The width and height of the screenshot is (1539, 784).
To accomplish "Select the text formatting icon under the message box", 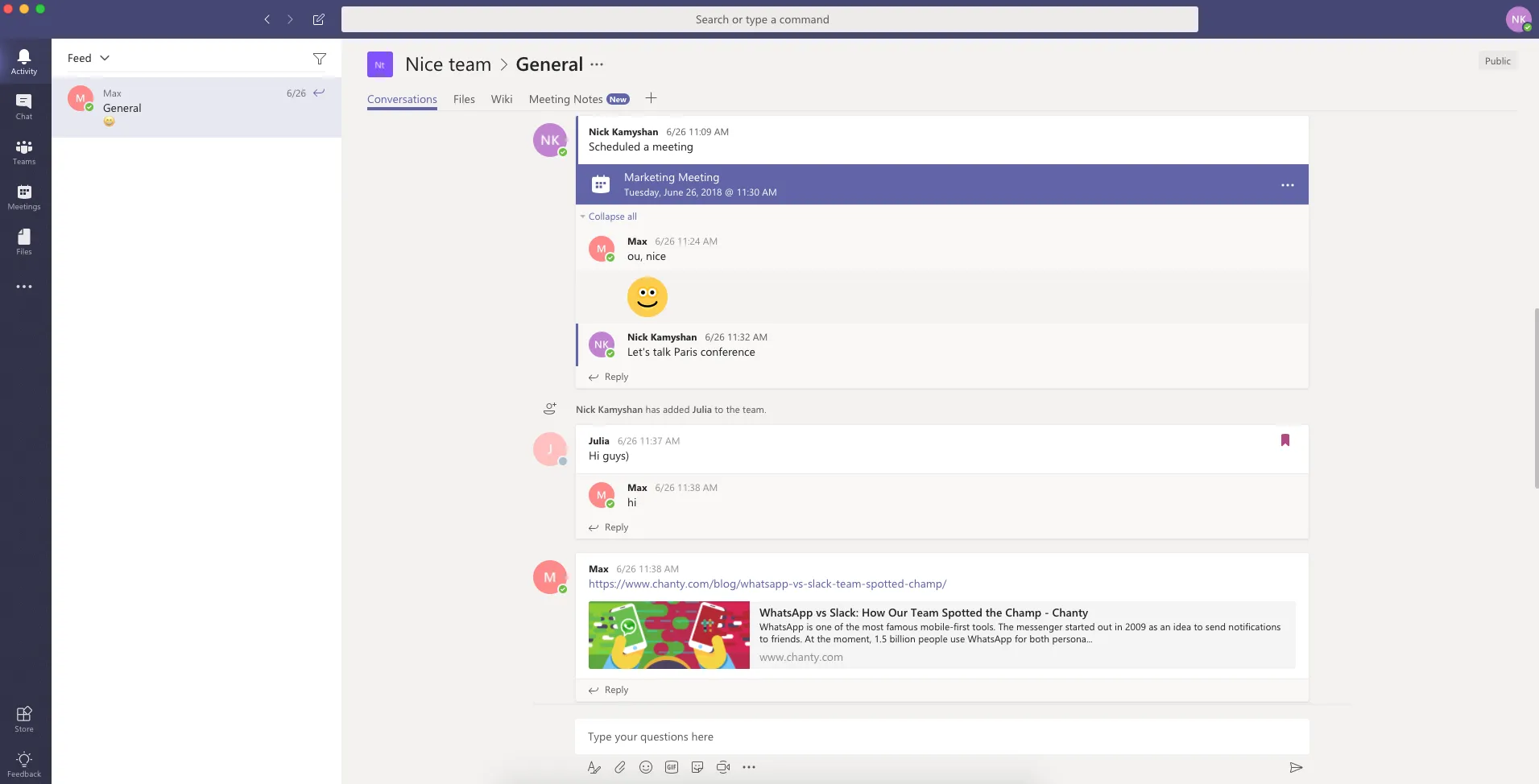I will [594, 767].
